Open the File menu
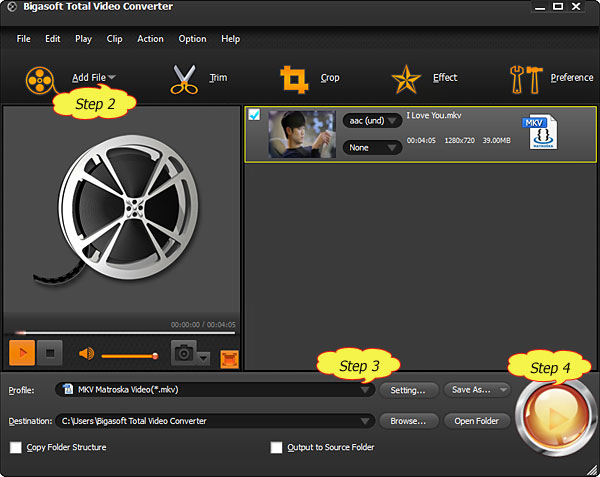This screenshot has width=600, height=477. [23, 39]
